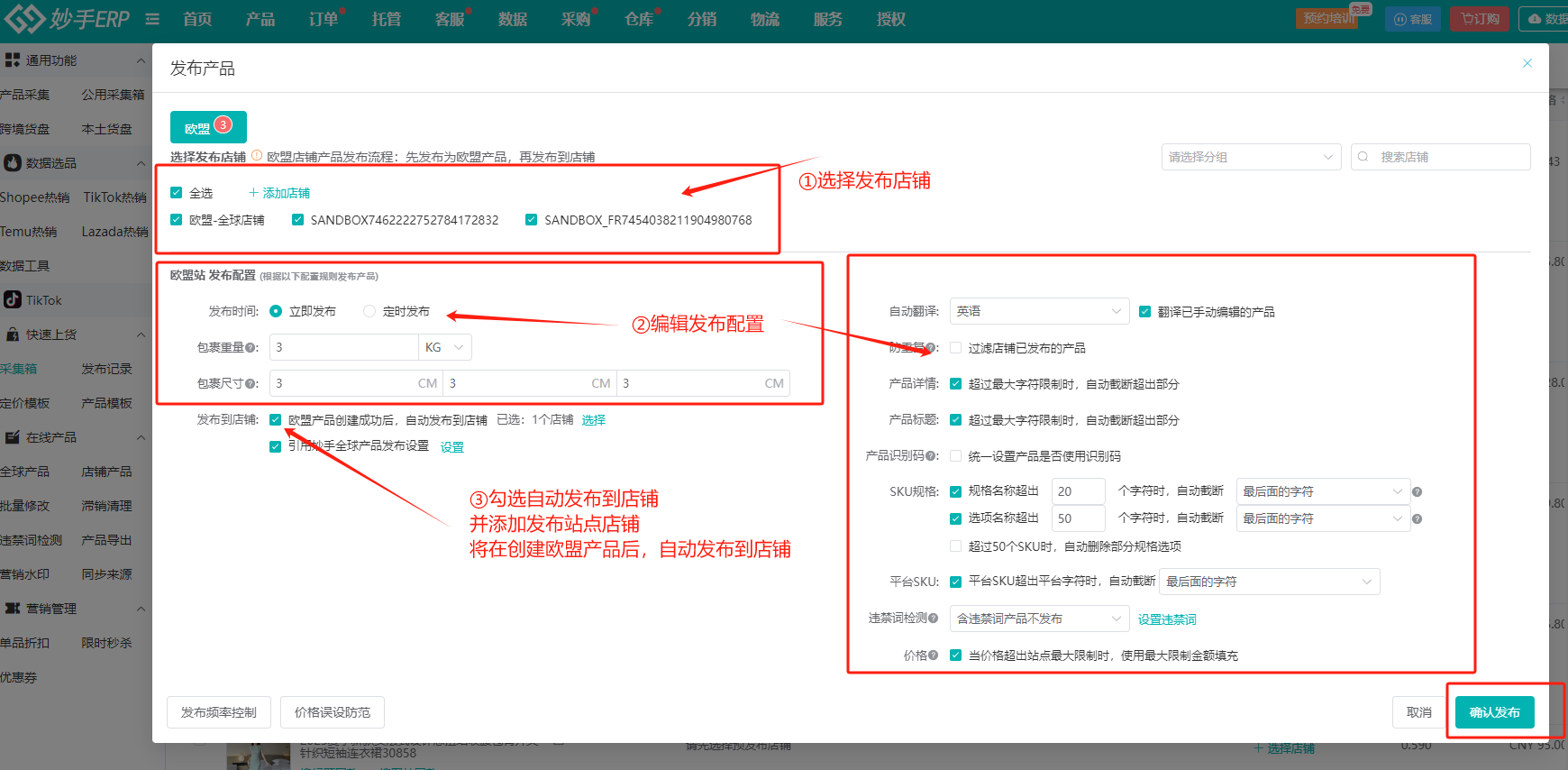The image size is (1568, 770).
Task: Click the 设置 link for 全球产品发布设置
Action: [x=452, y=447]
